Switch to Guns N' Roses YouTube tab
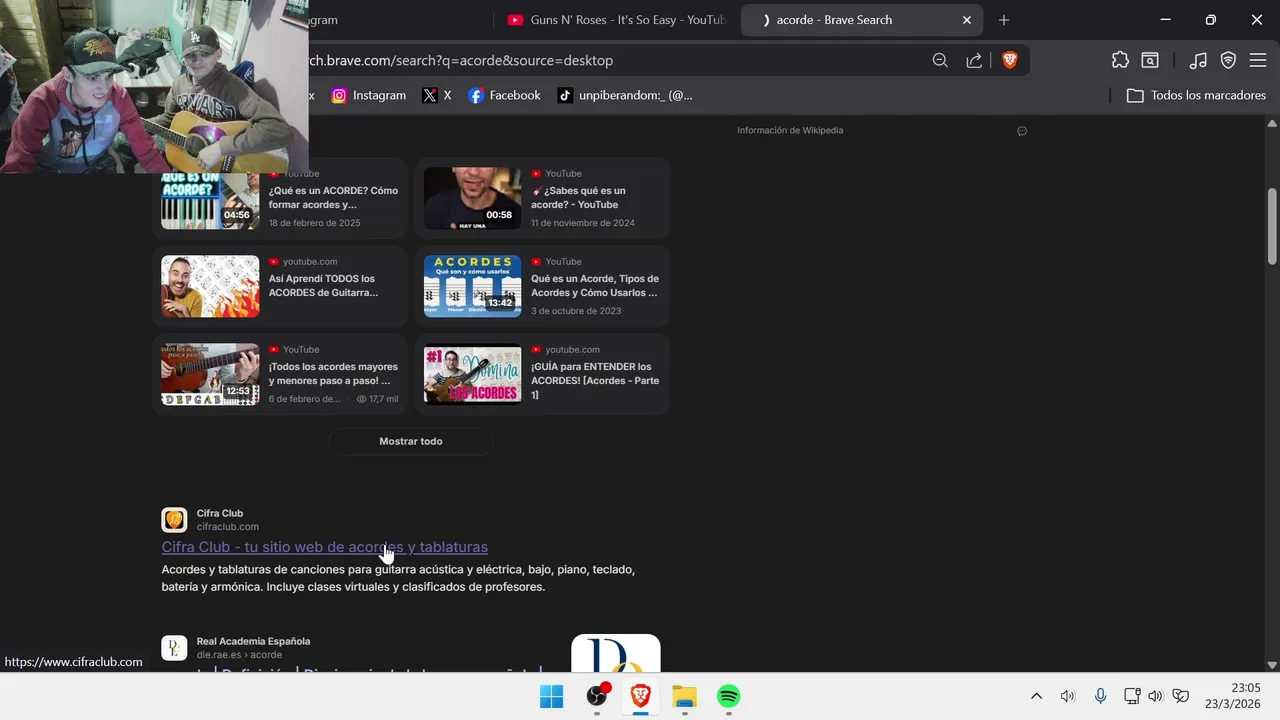Image resolution: width=1280 pixels, height=720 pixels. 616,20
